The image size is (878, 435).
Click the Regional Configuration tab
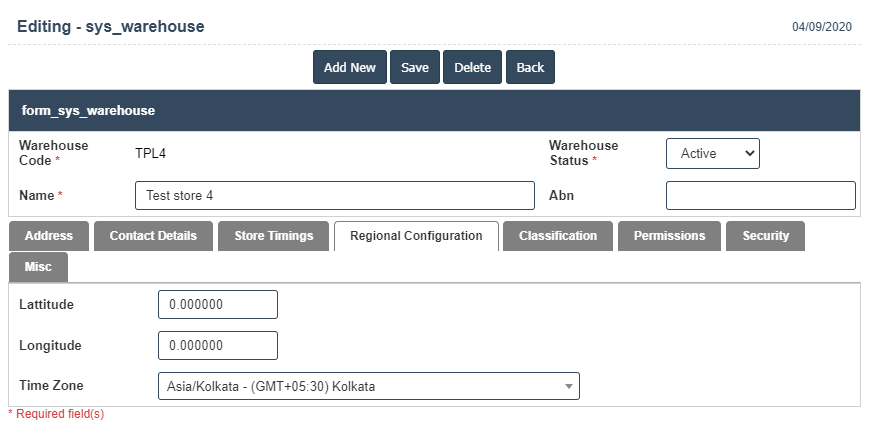tap(416, 236)
